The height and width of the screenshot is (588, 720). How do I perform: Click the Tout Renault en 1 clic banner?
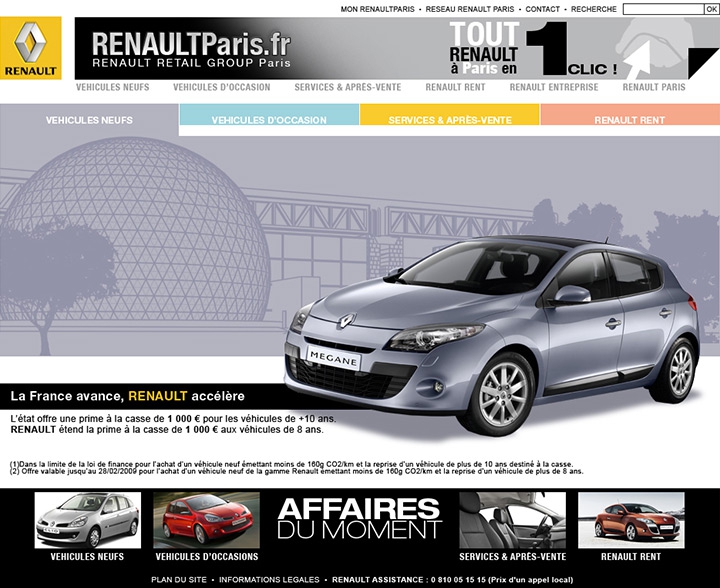(533, 49)
